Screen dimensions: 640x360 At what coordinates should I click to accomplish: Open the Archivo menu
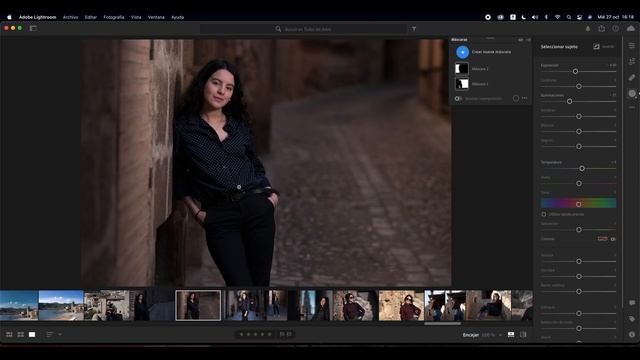(70, 17)
